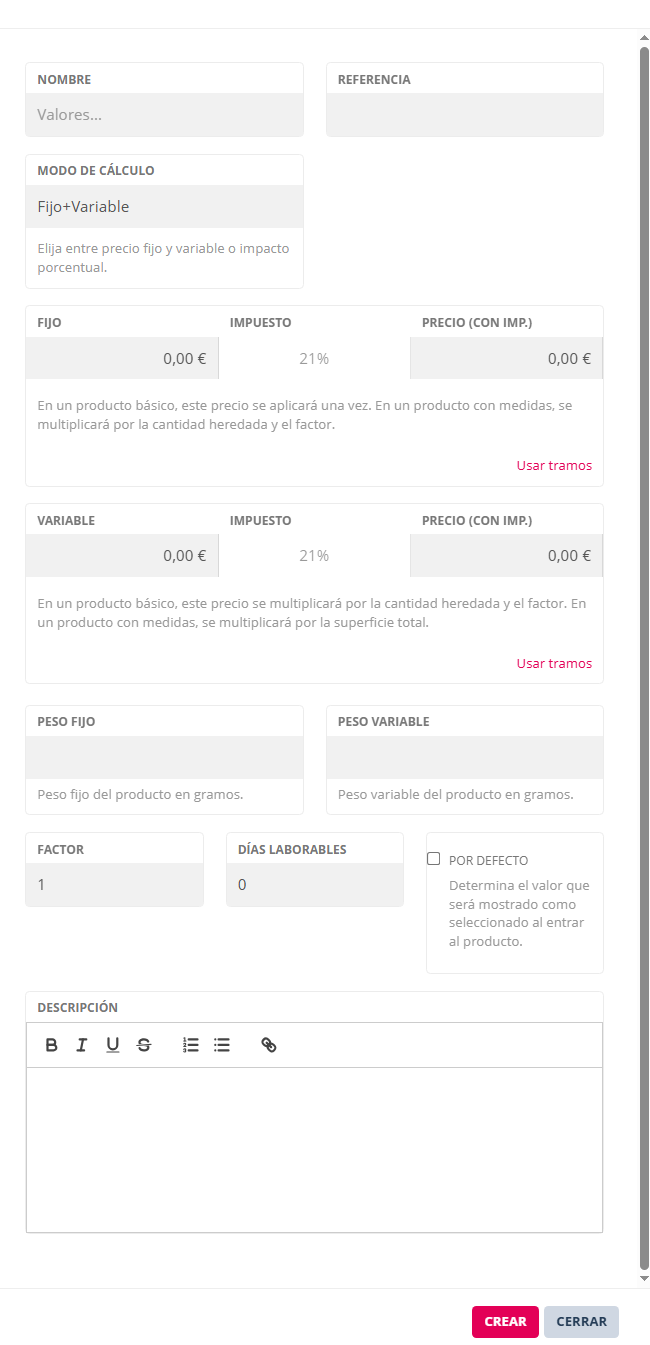Select the Fijo price field

click(122, 358)
